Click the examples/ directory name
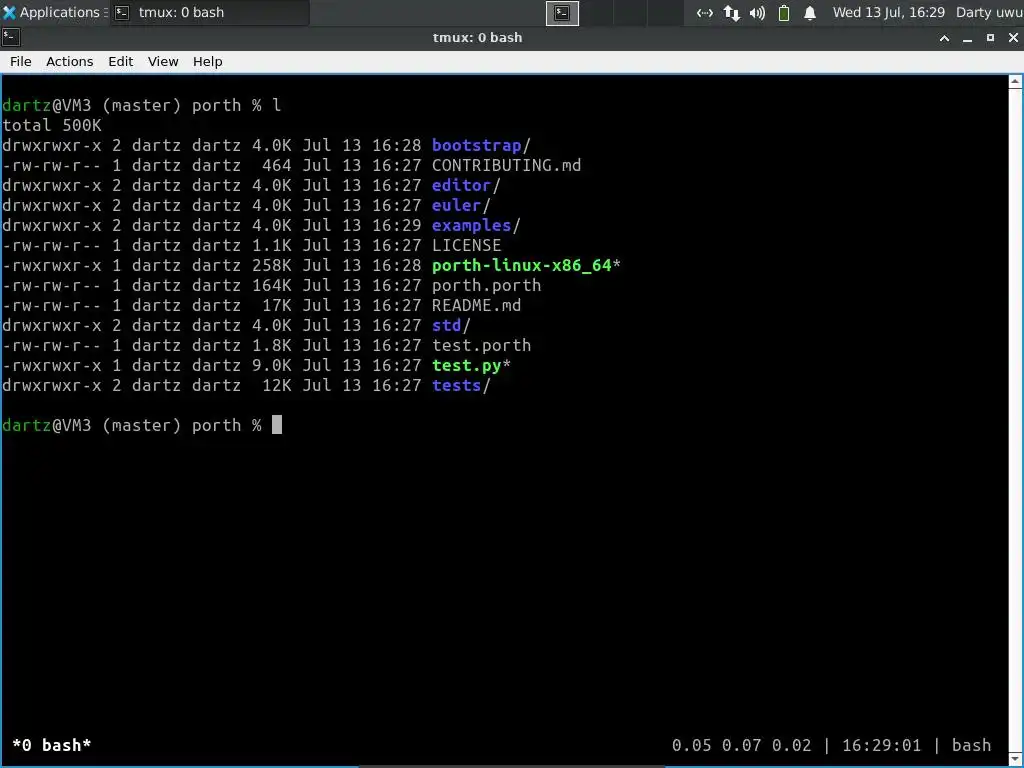1024x768 pixels. pyautogui.click(x=476, y=225)
